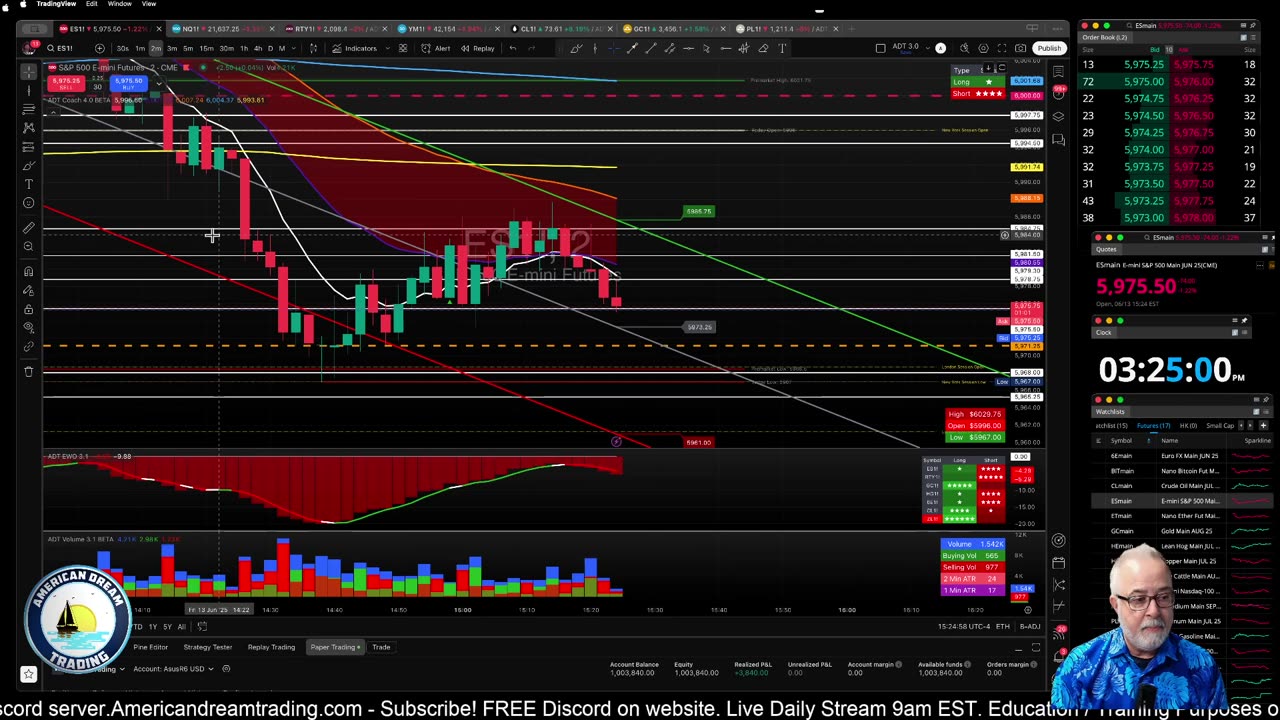Screen dimensions: 1280x720
Task: Select the crosshair cursor tool in left sidebar
Action: (28, 70)
